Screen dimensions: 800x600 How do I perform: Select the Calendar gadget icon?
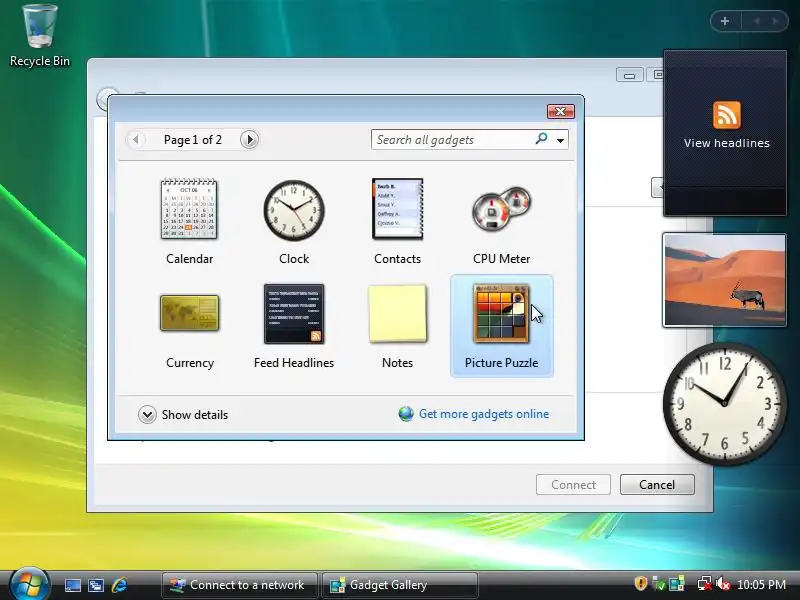(x=189, y=209)
